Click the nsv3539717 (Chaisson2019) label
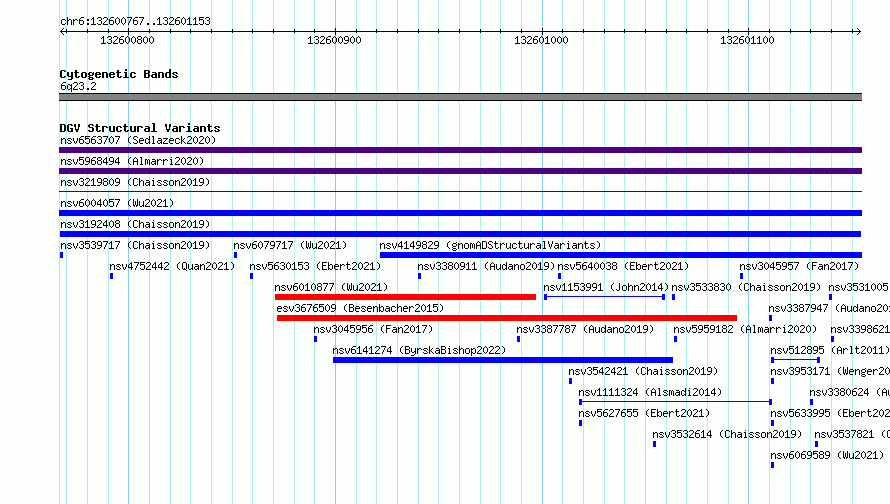The image size is (890, 504). (x=135, y=245)
